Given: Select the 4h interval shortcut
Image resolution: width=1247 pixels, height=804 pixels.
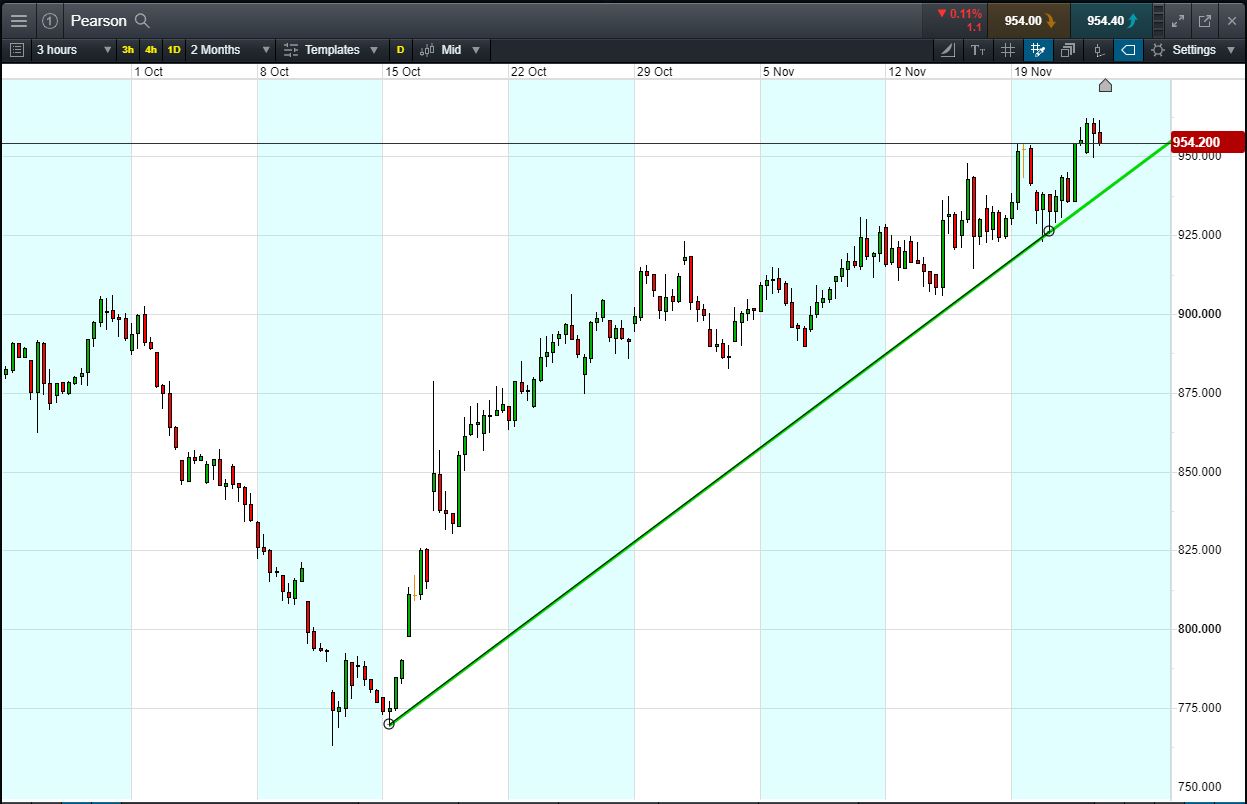Looking at the screenshot, I should tap(151, 49).
